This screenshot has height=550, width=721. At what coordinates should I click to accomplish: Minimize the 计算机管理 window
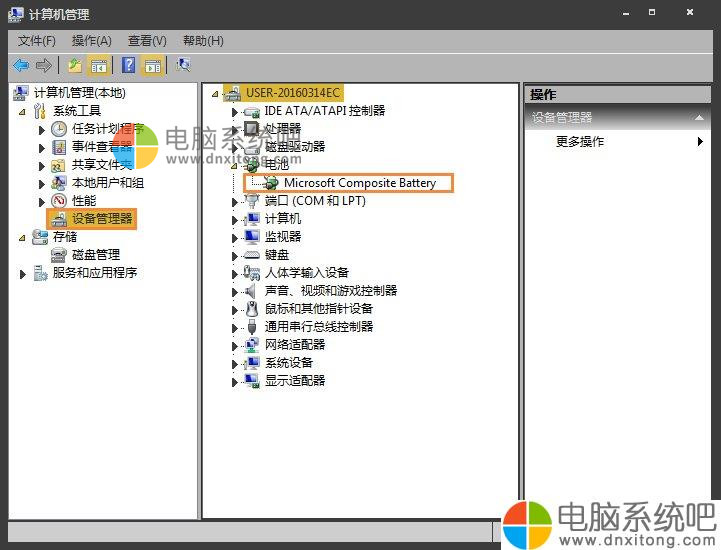pyautogui.click(x=626, y=13)
